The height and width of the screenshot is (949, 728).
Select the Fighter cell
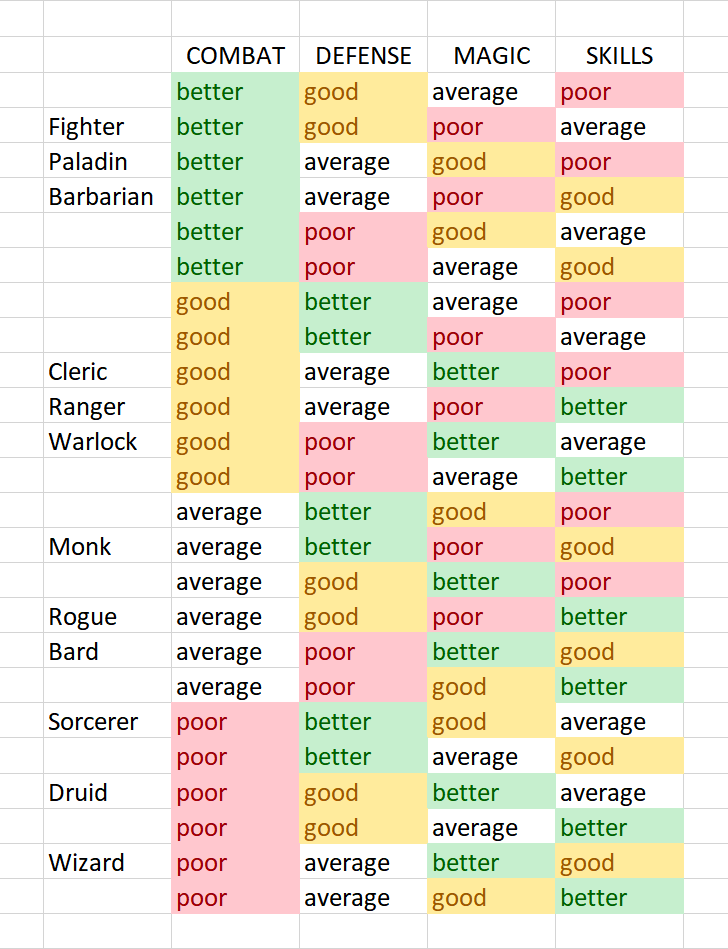[x=107, y=127]
